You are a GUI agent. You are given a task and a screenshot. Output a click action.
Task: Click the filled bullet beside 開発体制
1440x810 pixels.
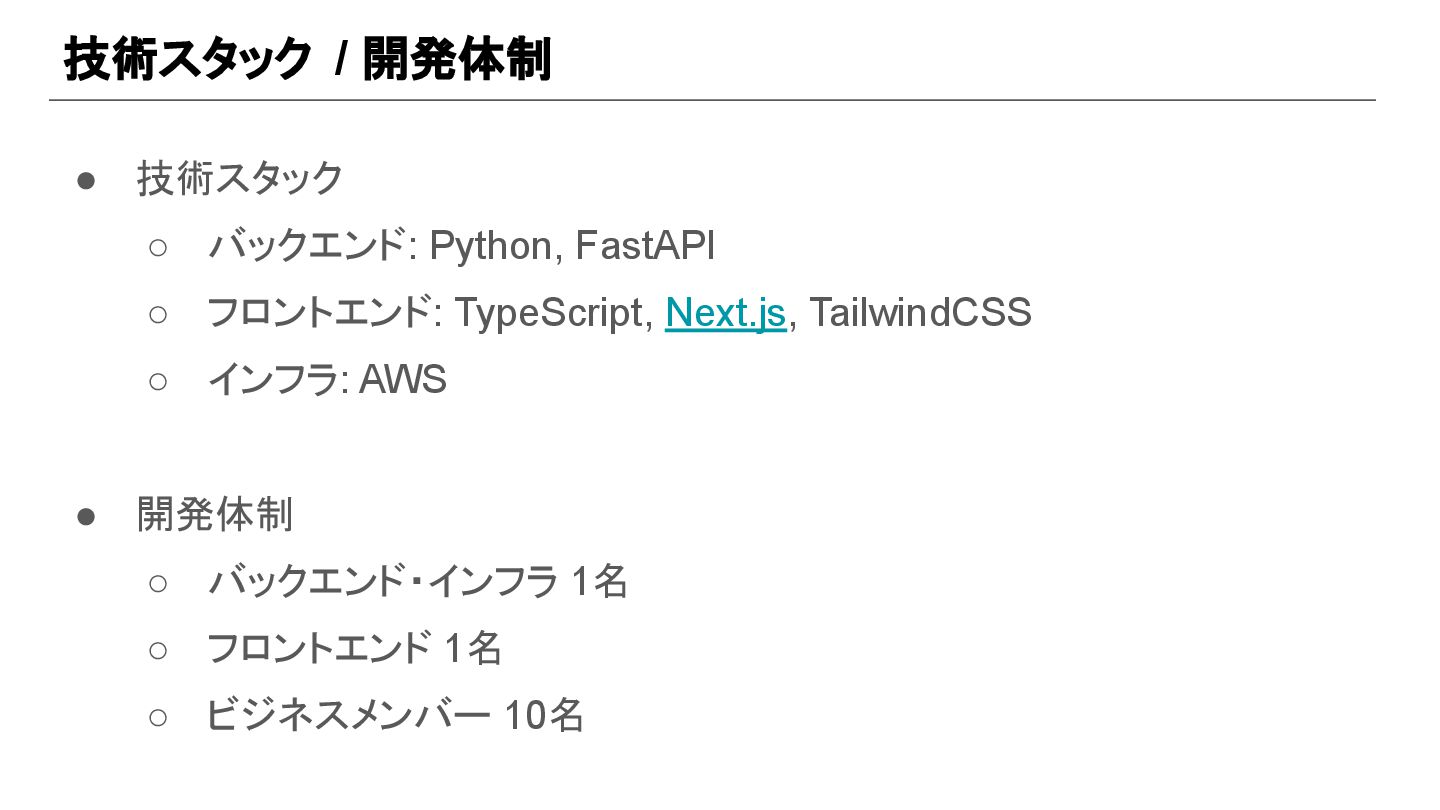pyautogui.click(x=86, y=516)
